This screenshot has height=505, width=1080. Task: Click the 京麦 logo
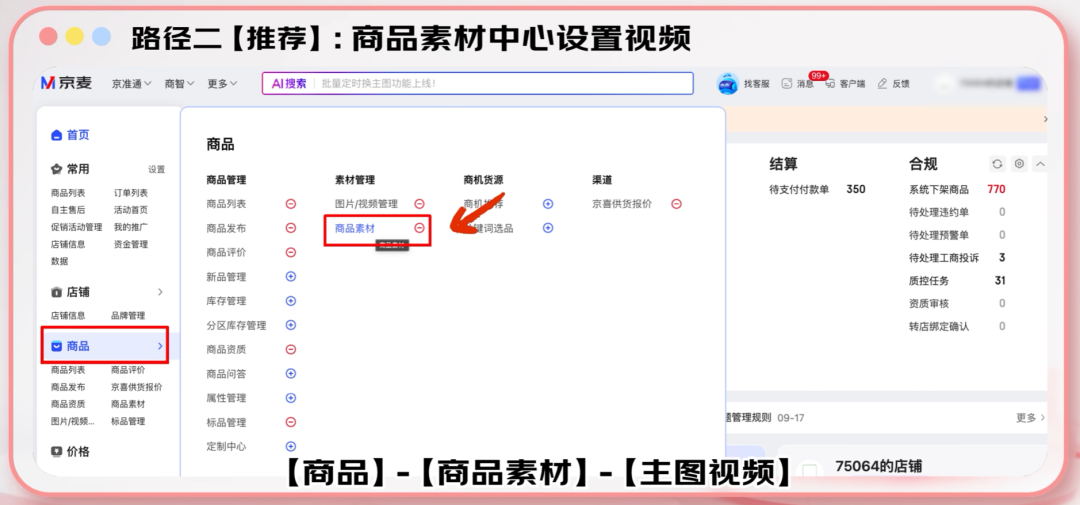coord(66,83)
